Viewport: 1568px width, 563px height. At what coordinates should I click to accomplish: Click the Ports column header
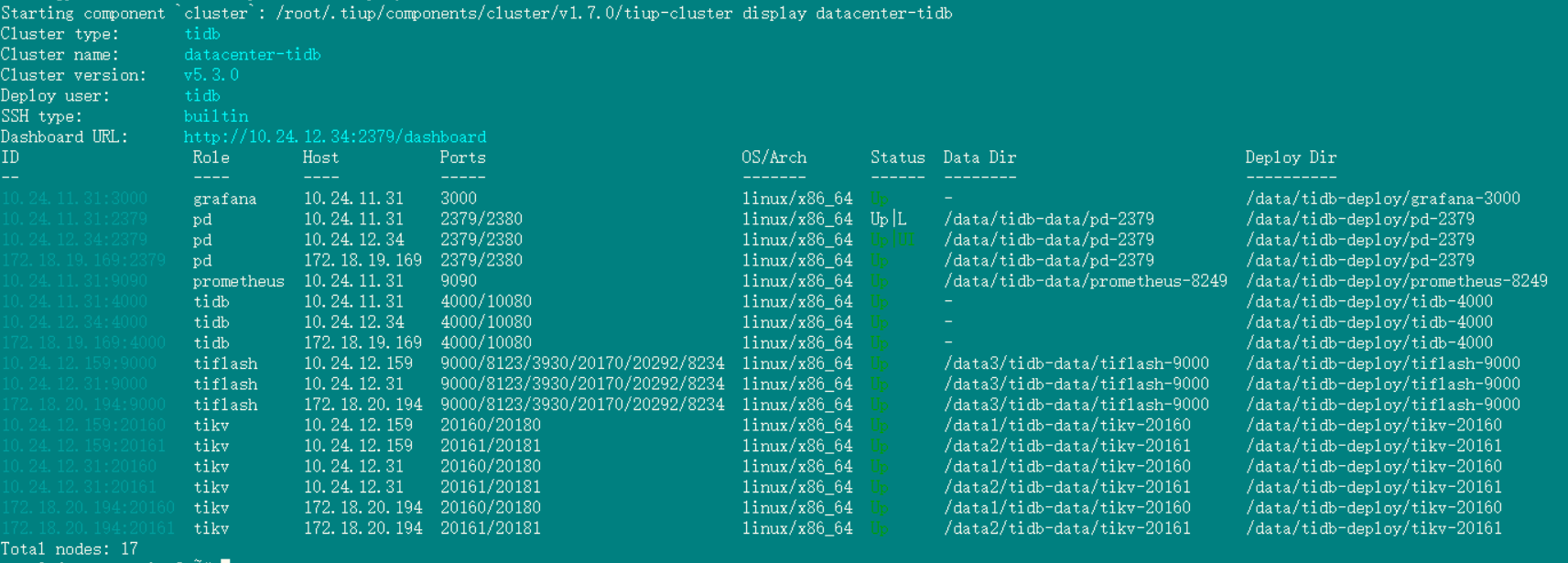(462, 157)
